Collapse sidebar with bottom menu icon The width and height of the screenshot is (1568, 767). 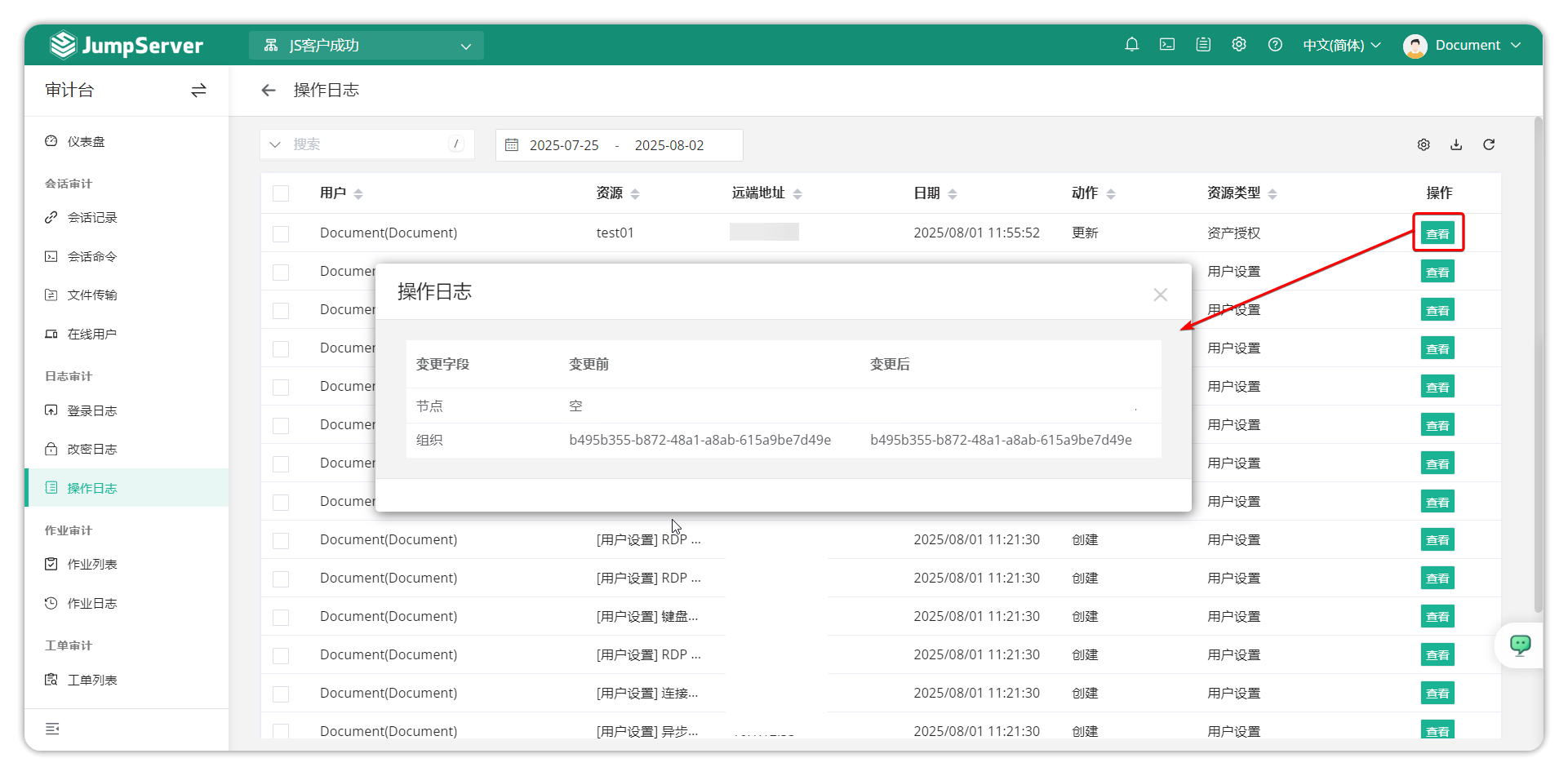[52, 729]
